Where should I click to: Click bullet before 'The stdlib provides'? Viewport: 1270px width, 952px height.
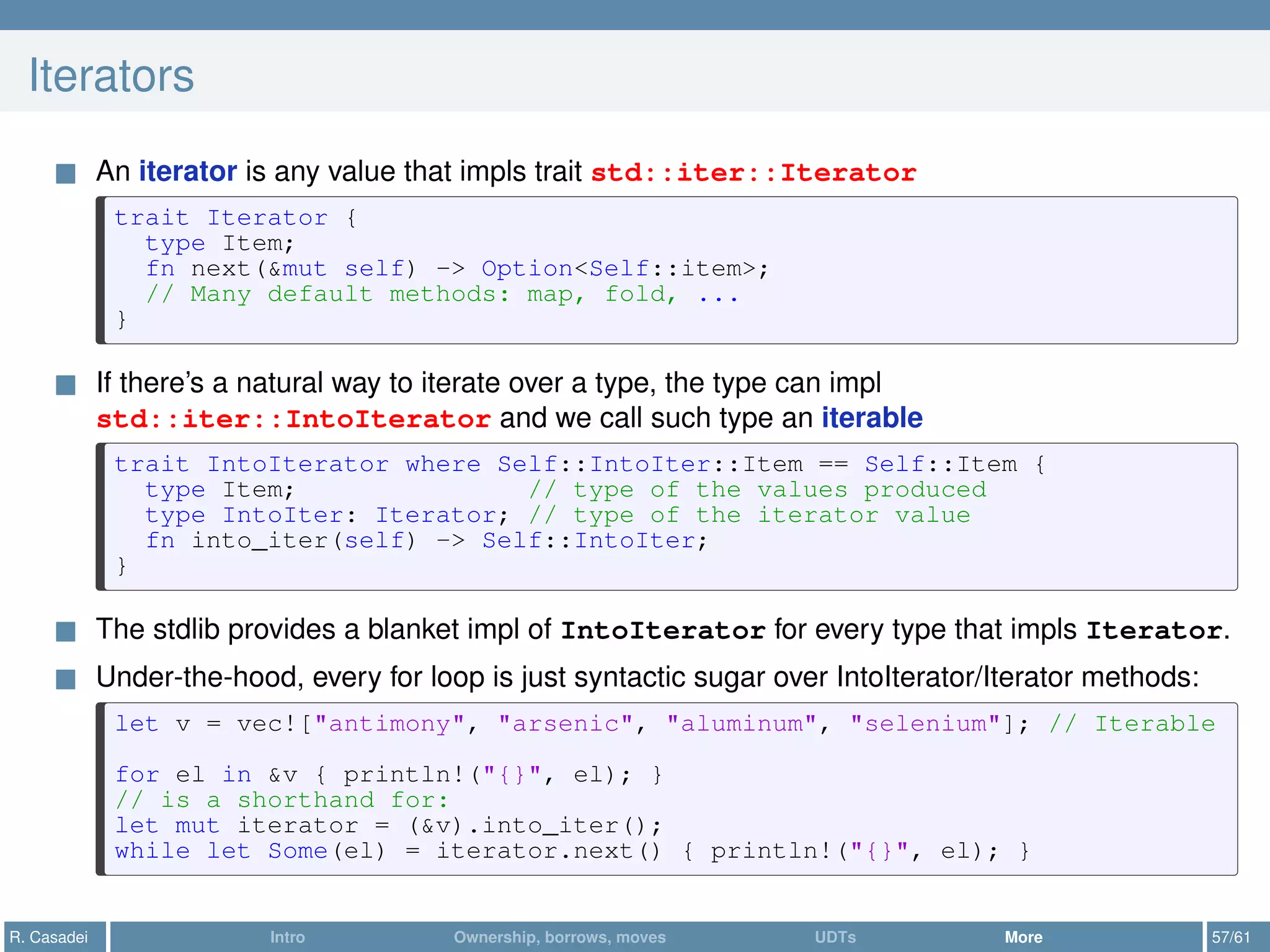pos(66,632)
